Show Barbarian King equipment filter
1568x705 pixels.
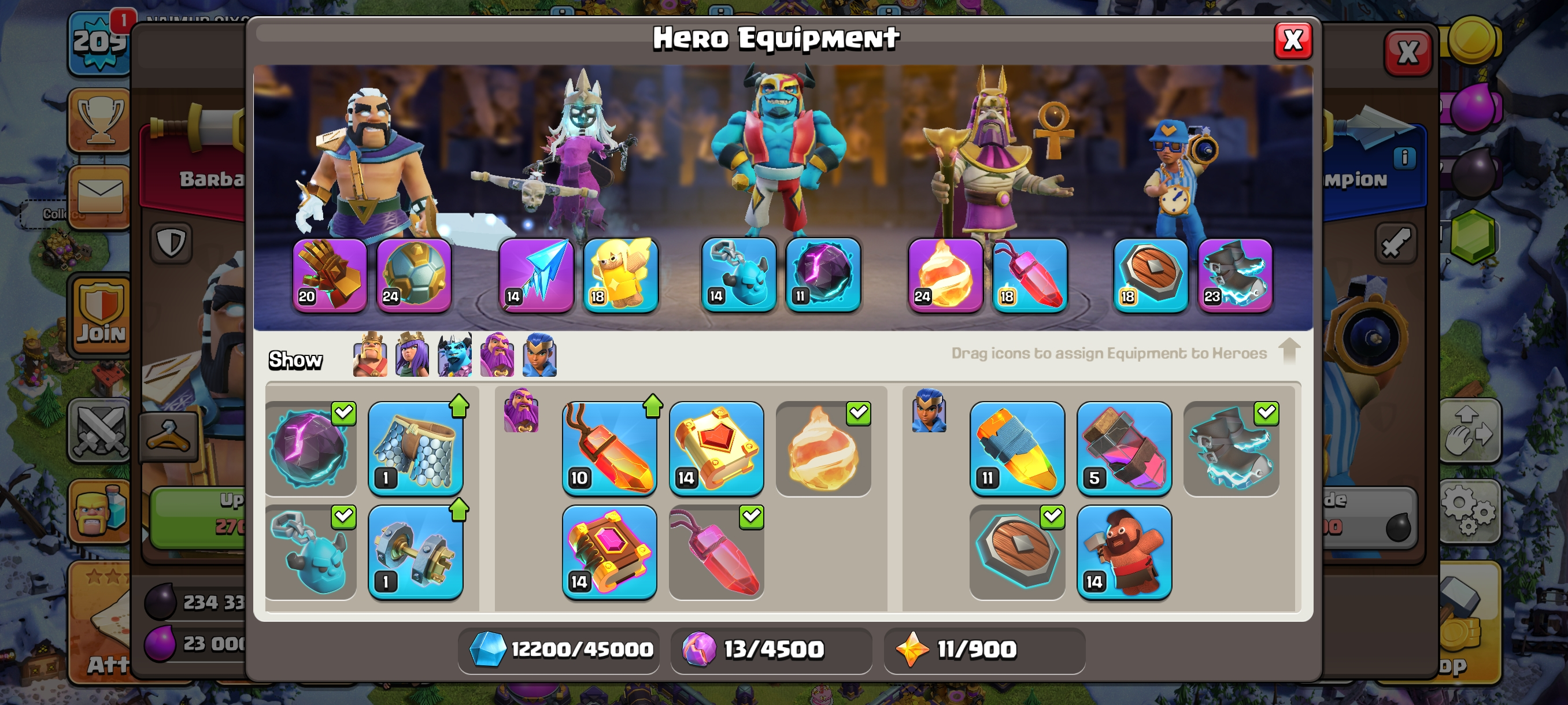(x=370, y=355)
